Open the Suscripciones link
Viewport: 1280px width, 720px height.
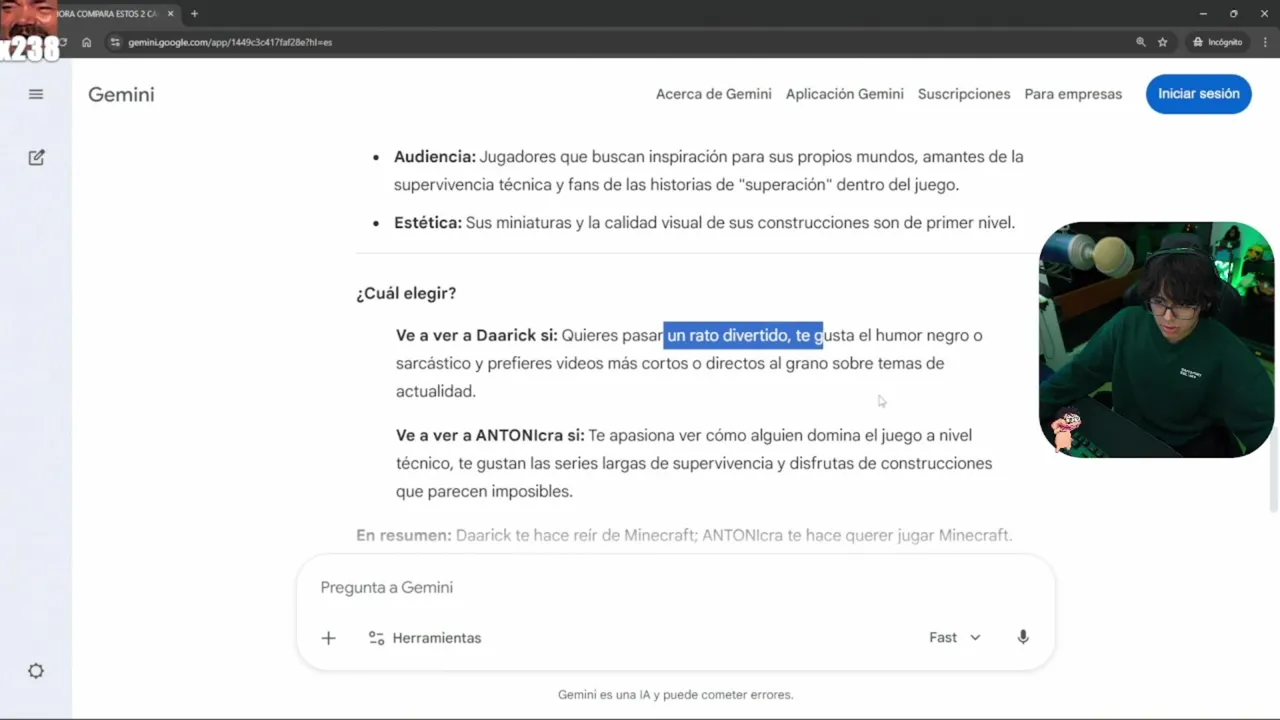(964, 94)
